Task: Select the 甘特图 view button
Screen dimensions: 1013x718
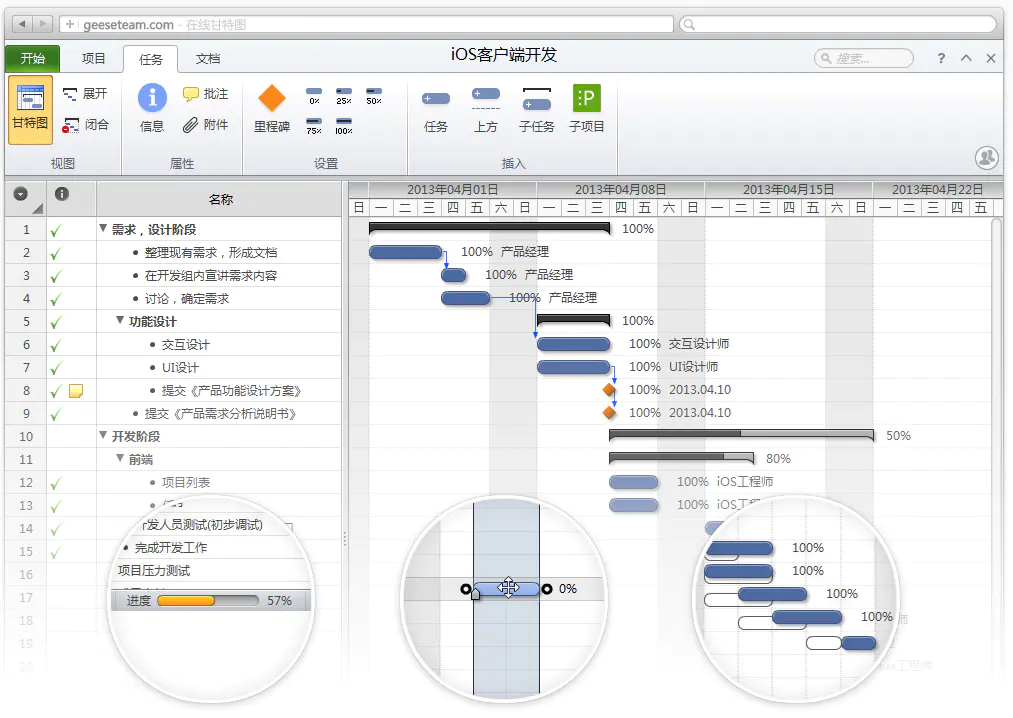Action: [x=30, y=110]
